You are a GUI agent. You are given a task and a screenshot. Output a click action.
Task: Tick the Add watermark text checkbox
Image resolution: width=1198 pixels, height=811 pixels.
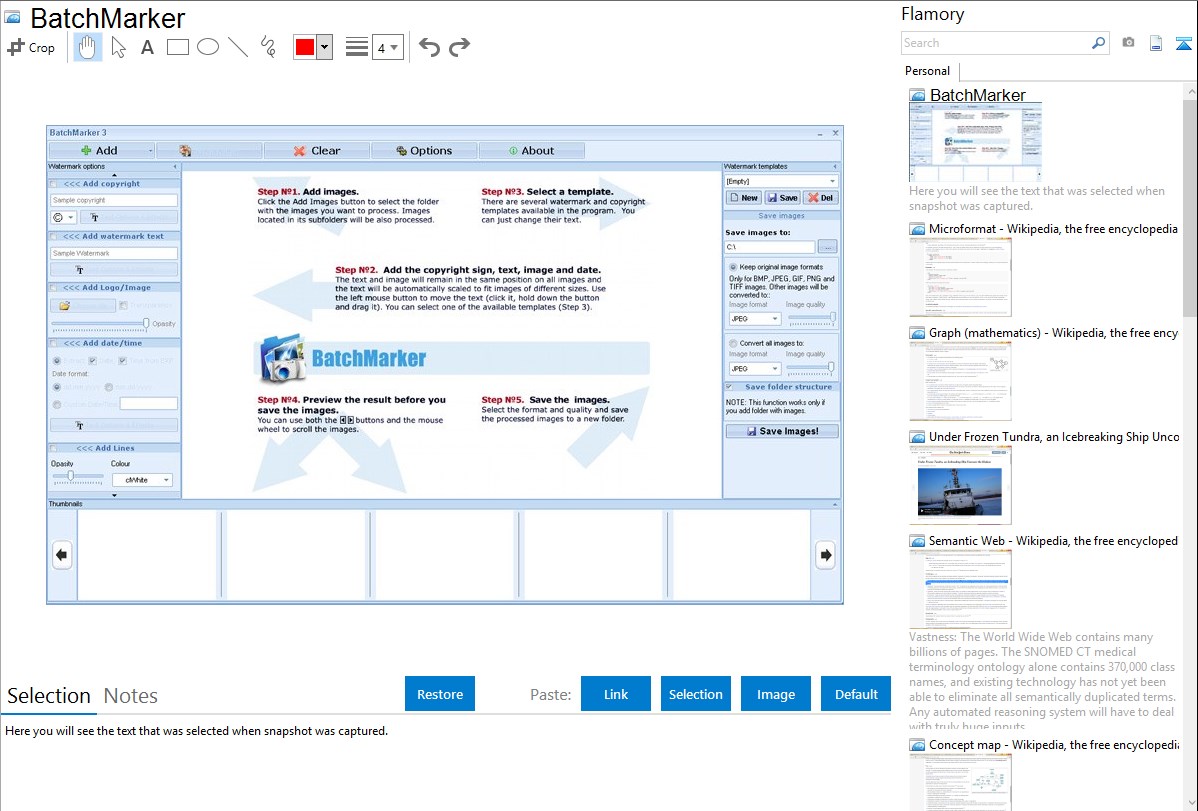(53, 236)
